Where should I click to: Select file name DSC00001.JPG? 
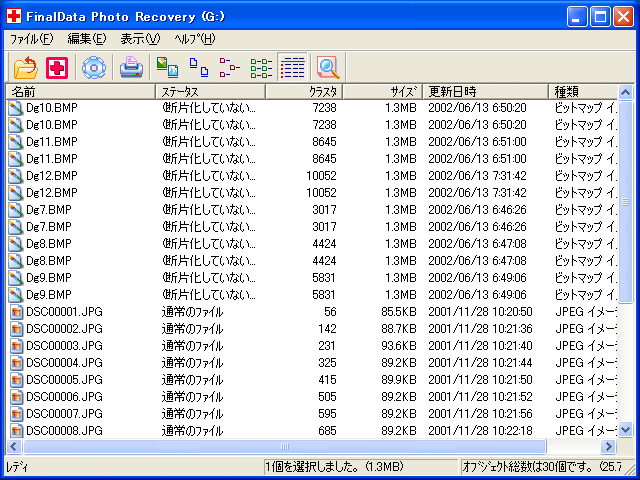tap(64, 312)
